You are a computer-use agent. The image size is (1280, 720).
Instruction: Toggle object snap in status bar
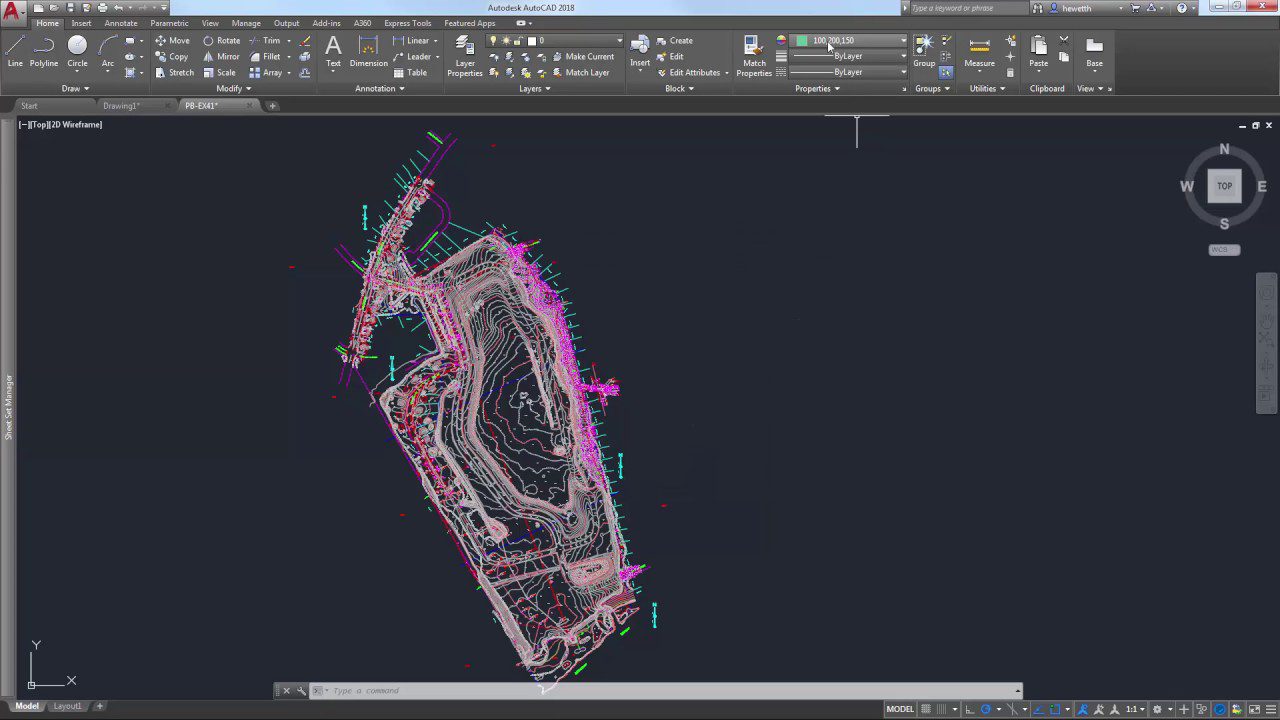1055,709
